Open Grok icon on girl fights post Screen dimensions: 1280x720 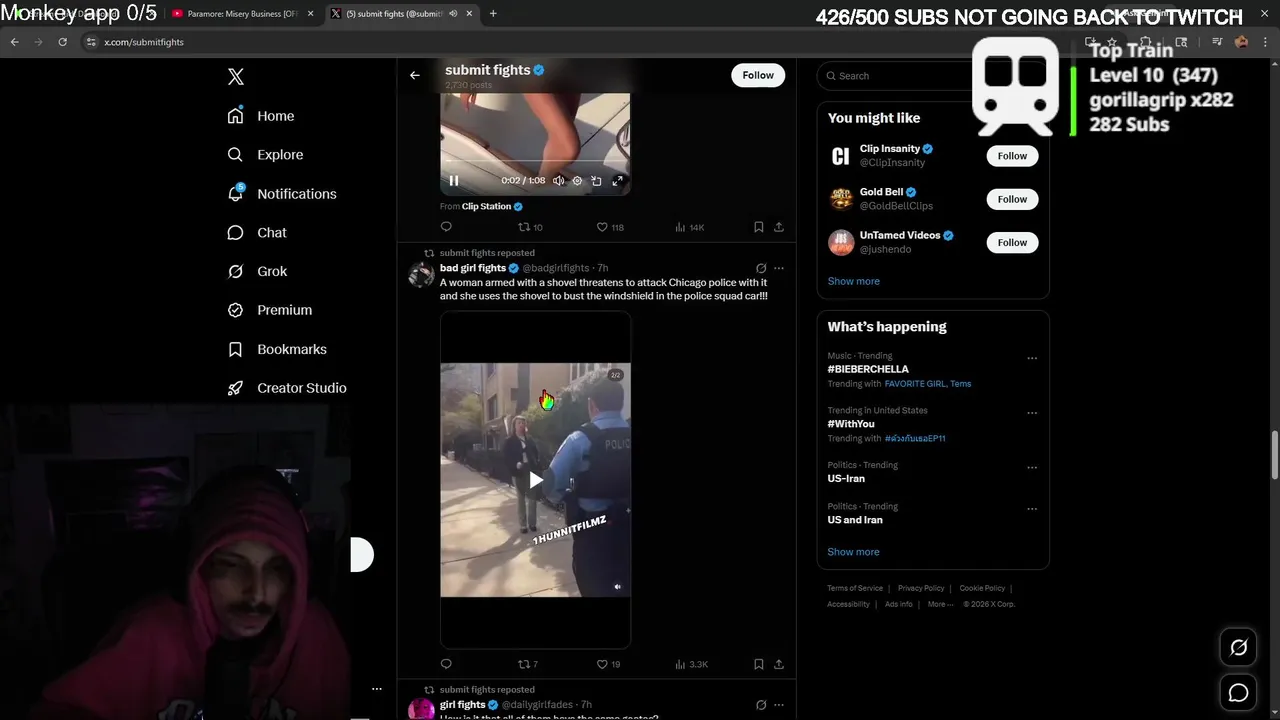761,705
